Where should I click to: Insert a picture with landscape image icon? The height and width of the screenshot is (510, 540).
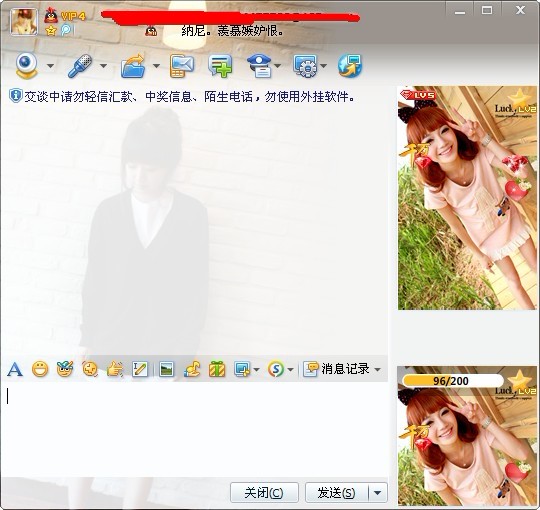167,370
